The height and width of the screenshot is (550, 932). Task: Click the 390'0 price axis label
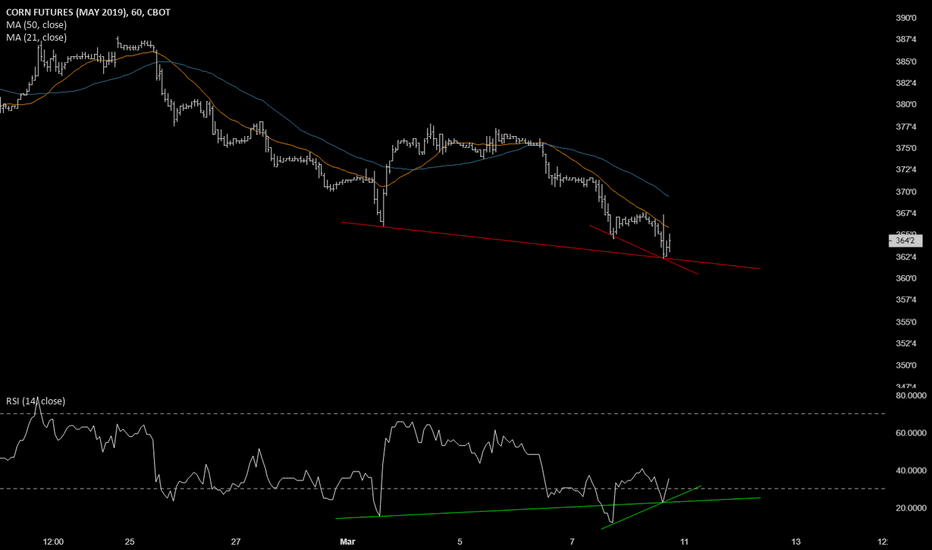905,18
